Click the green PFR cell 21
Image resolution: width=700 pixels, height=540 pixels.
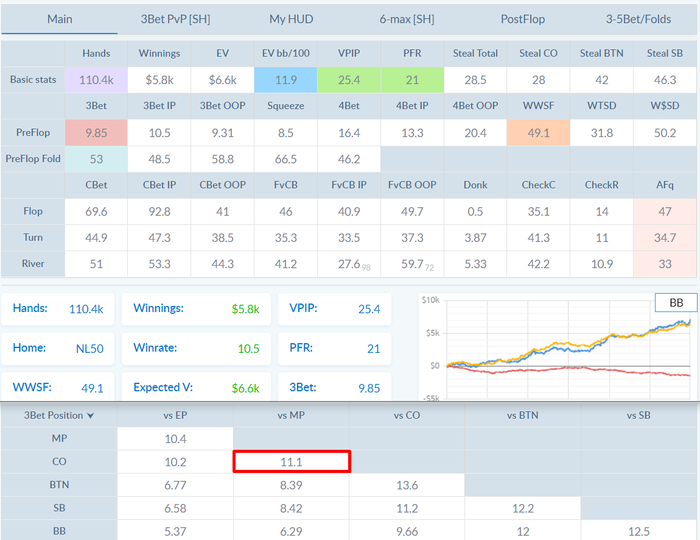pos(412,80)
